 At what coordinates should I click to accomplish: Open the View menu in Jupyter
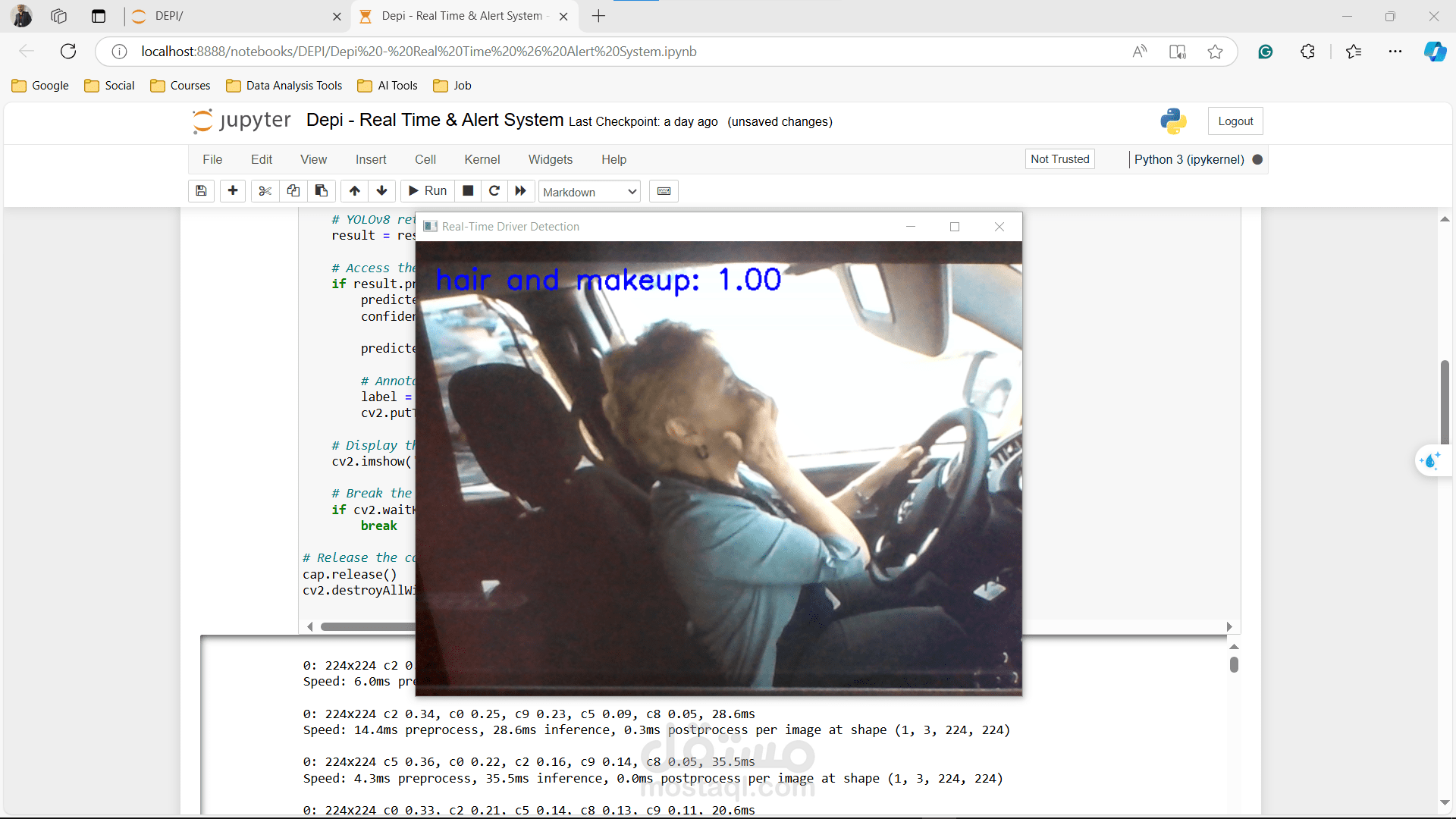313,159
